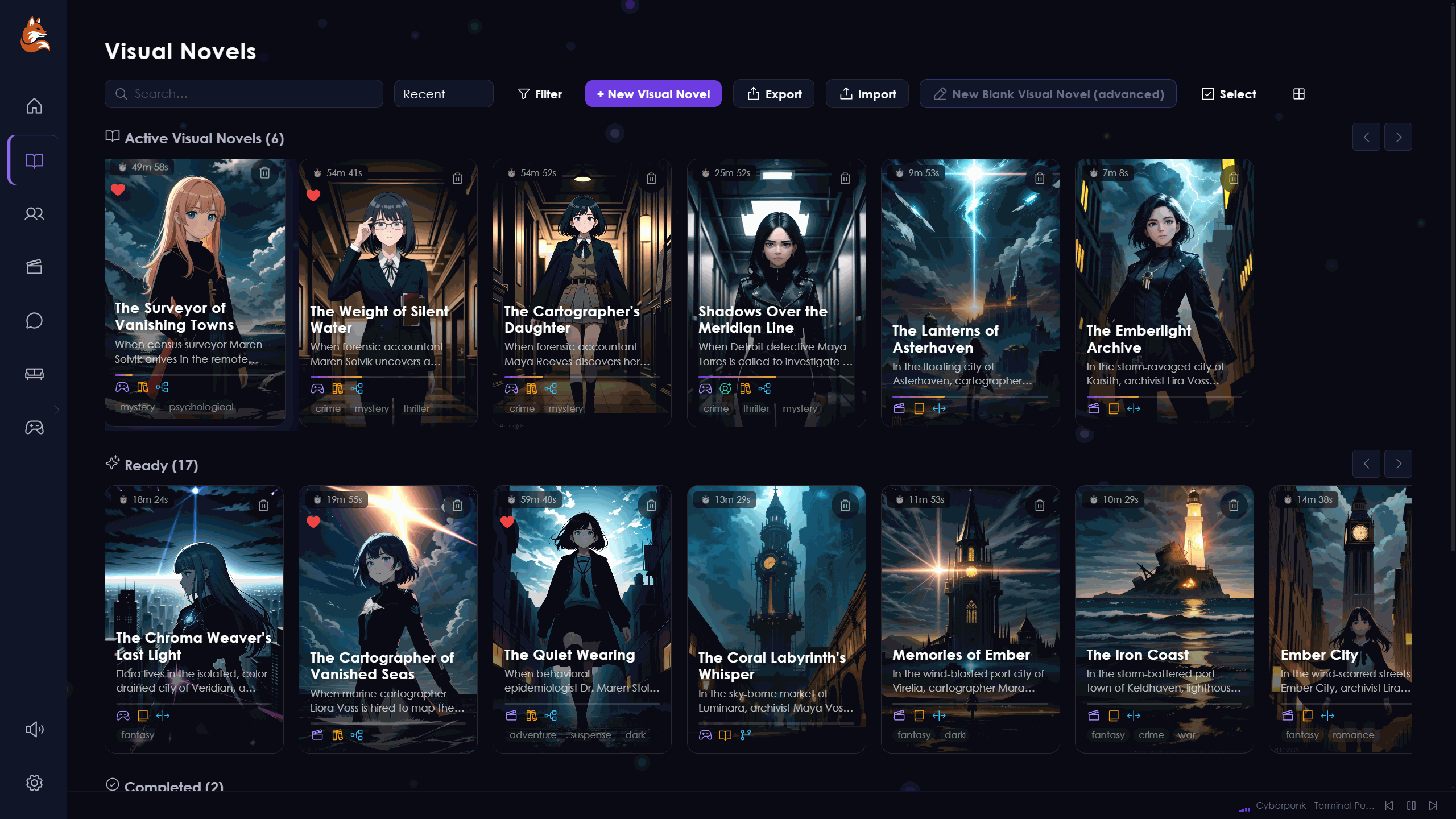Favorite the Memories of Ember card heart
Image resolution: width=1456 pixels, height=819 pixels.
(x=897, y=521)
